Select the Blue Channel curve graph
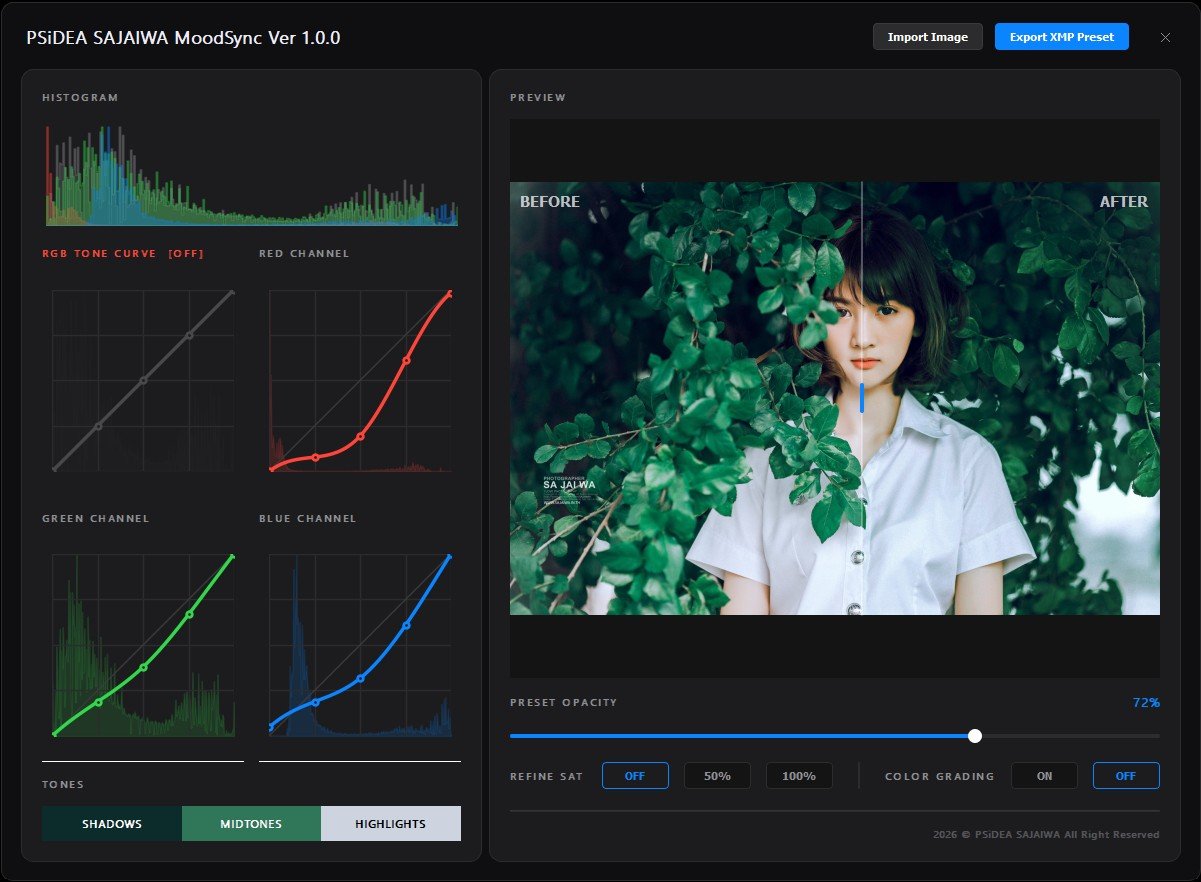 (x=360, y=645)
